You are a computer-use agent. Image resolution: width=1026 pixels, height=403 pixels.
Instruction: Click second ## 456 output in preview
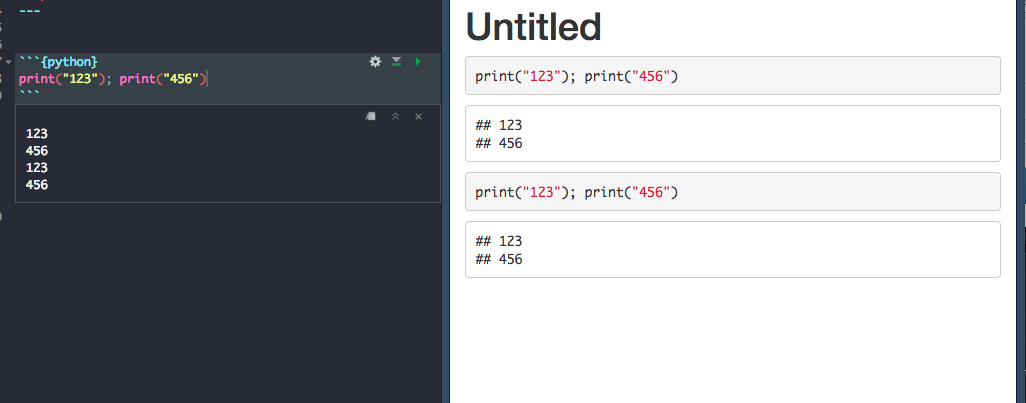(499, 259)
